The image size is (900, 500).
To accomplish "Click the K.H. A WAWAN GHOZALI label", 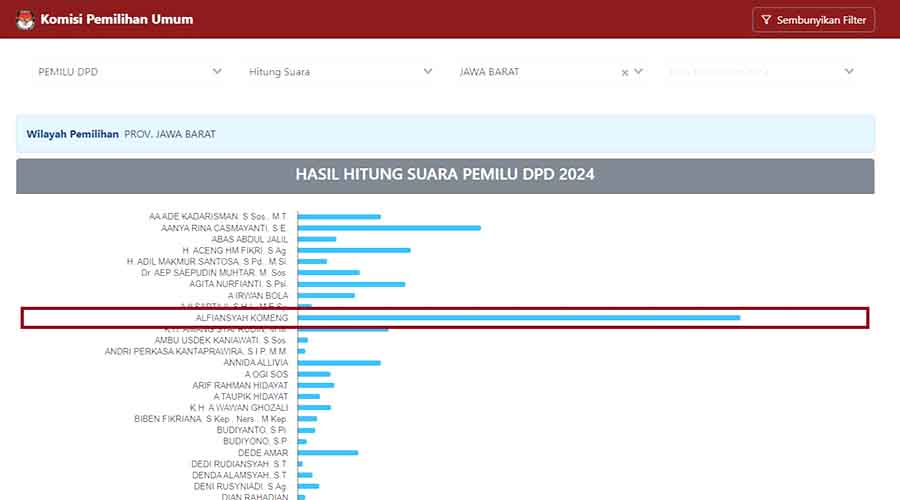I will [239, 408].
